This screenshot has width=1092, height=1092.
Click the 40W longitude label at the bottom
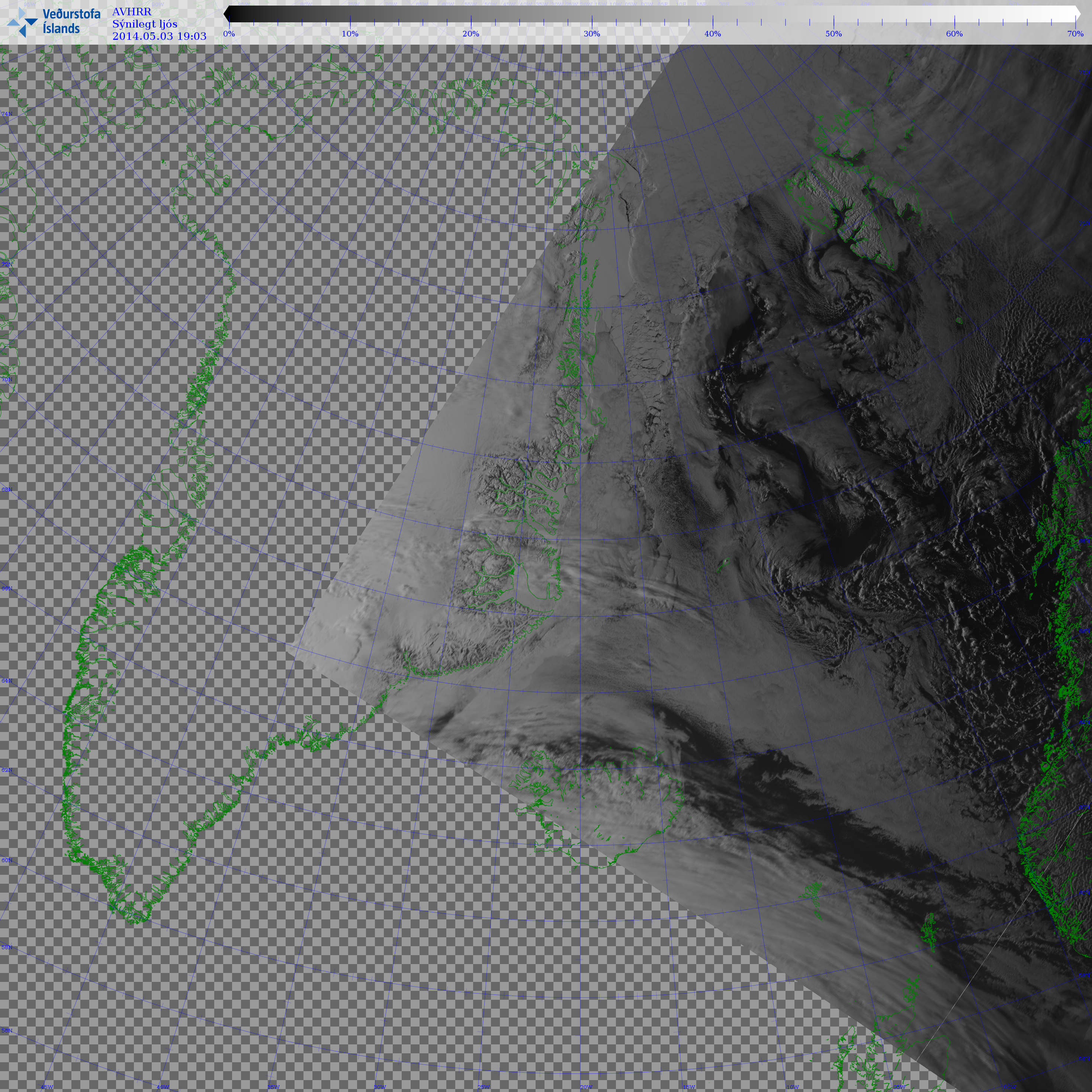tap(163, 1087)
